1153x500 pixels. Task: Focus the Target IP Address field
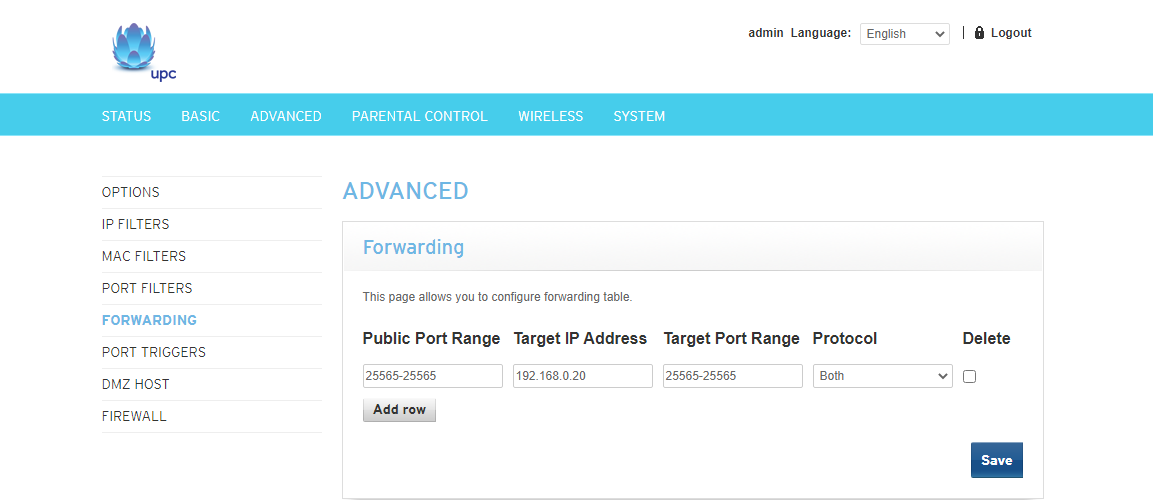pyautogui.click(x=582, y=376)
